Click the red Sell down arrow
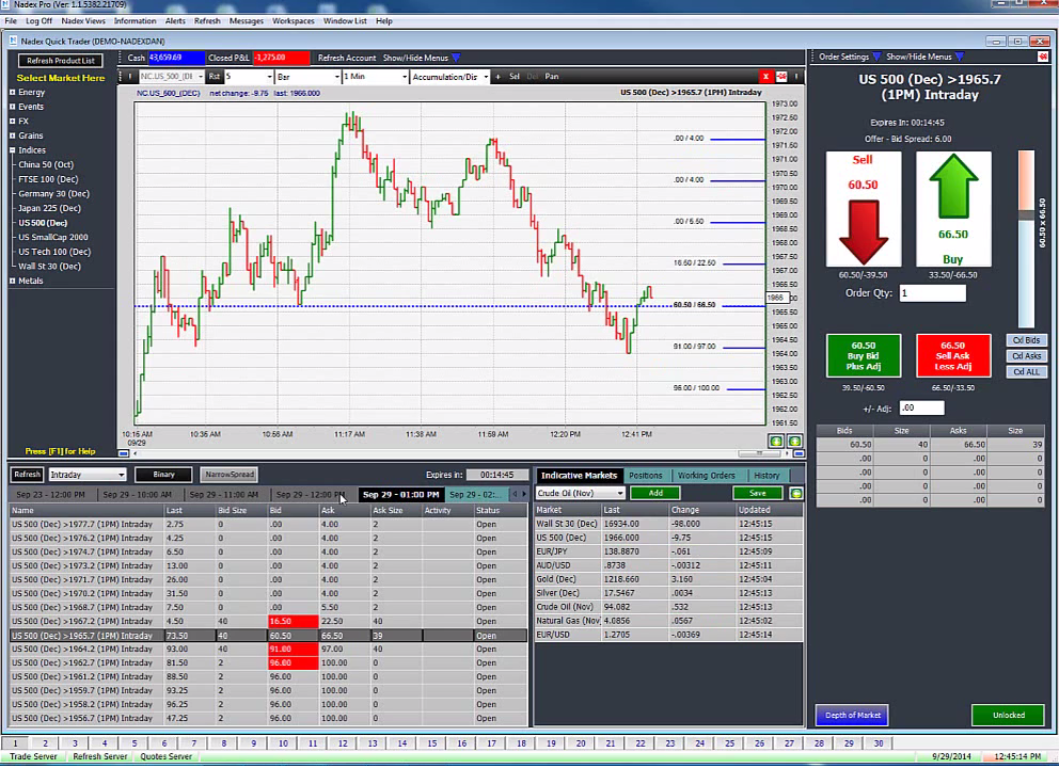 click(x=863, y=230)
